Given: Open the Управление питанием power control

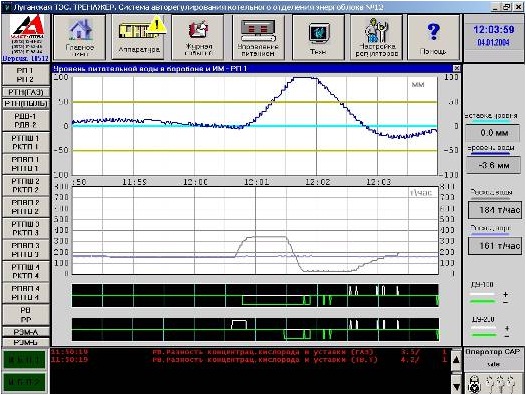Looking at the screenshot, I should click(x=258, y=37).
